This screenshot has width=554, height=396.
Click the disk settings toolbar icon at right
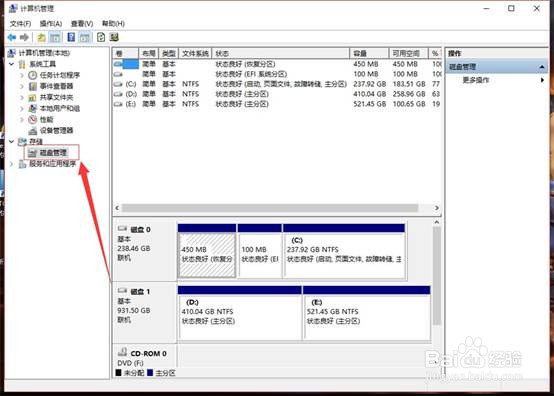tap(114, 37)
